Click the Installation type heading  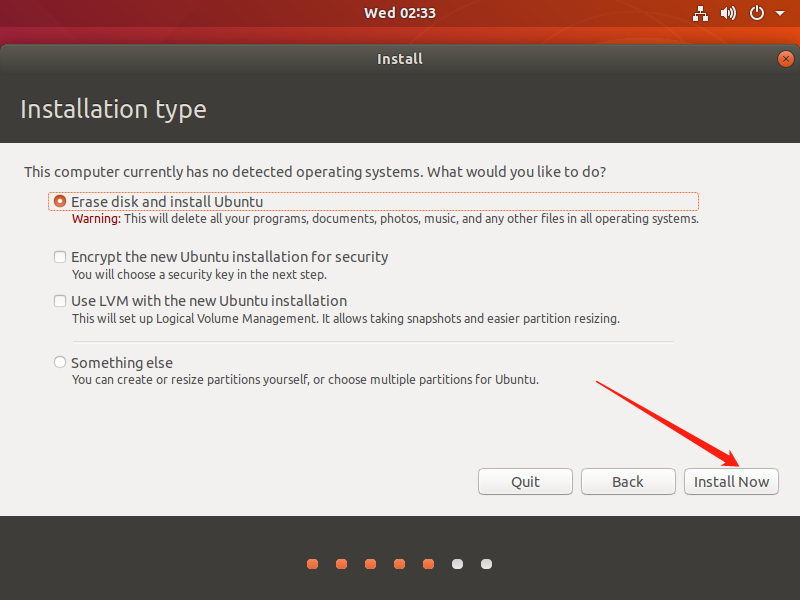113,110
